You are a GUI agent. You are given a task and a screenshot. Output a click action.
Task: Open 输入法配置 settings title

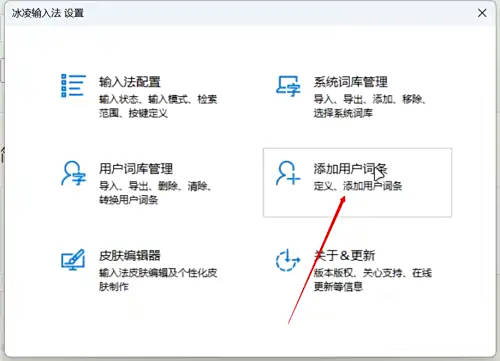click(130, 82)
